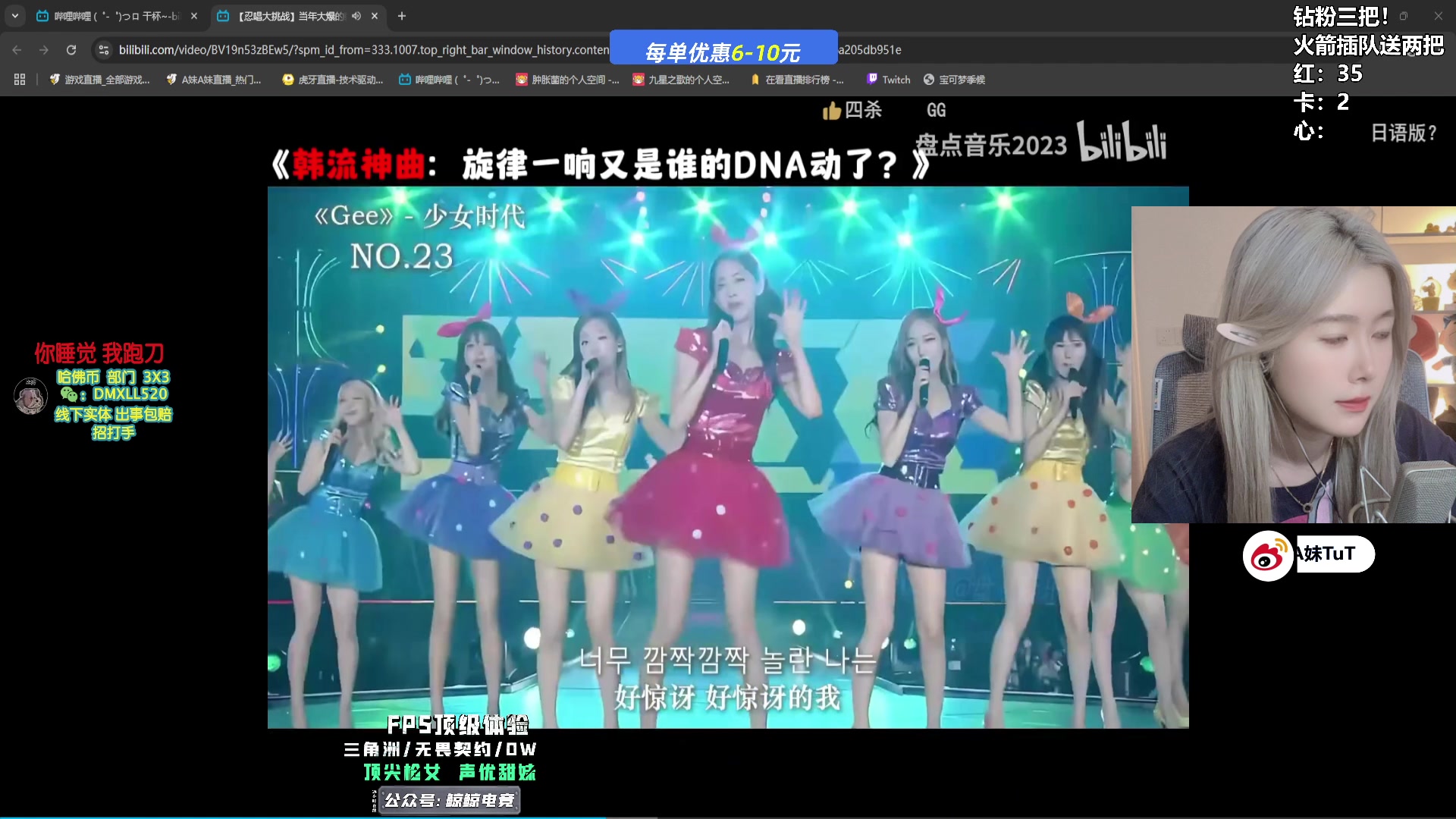Open the 虎牙直播-技术驱动 bookmark
The image size is (1456, 819).
pos(333,80)
